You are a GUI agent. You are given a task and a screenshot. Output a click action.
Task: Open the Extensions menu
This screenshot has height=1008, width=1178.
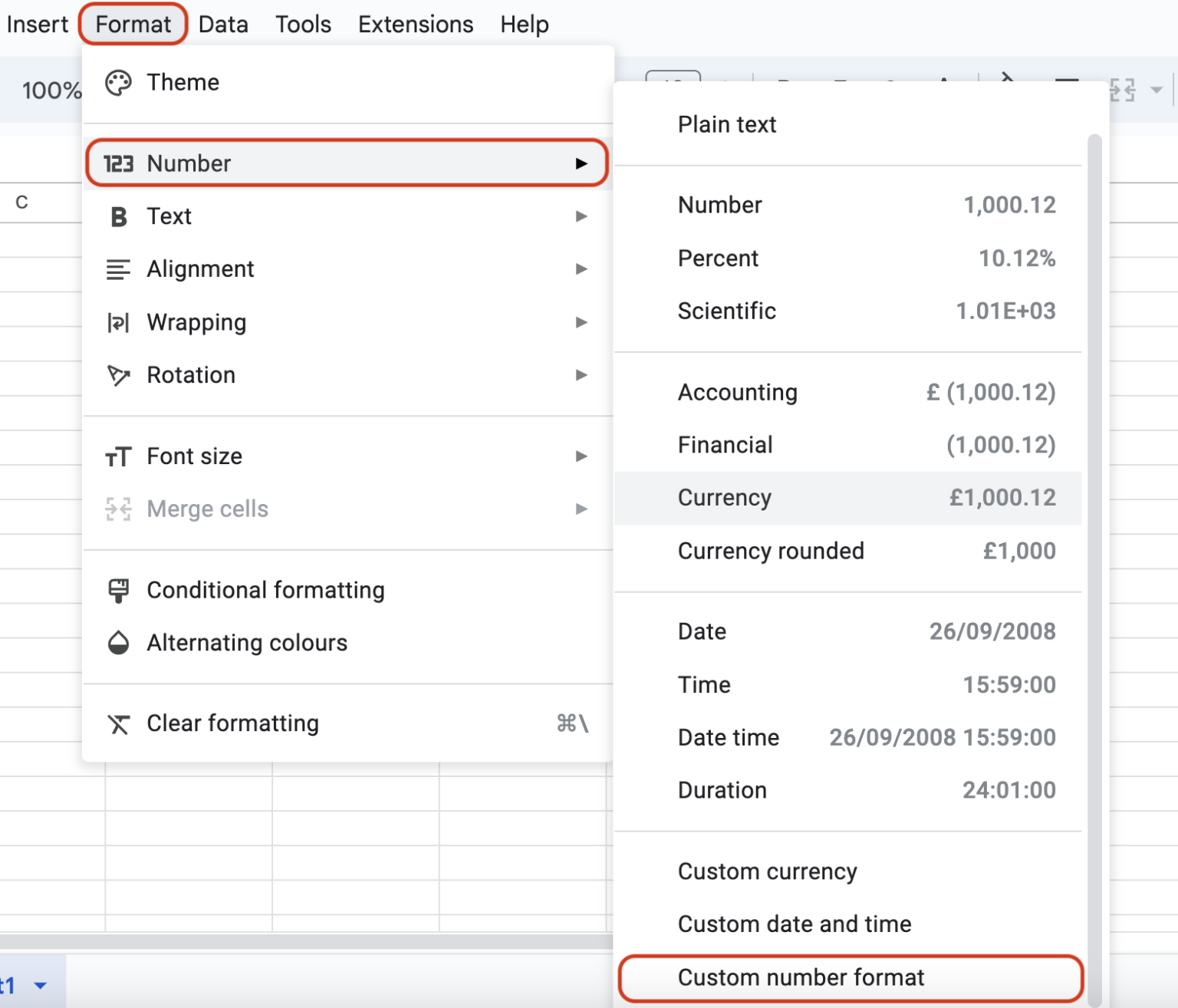click(415, 24)
